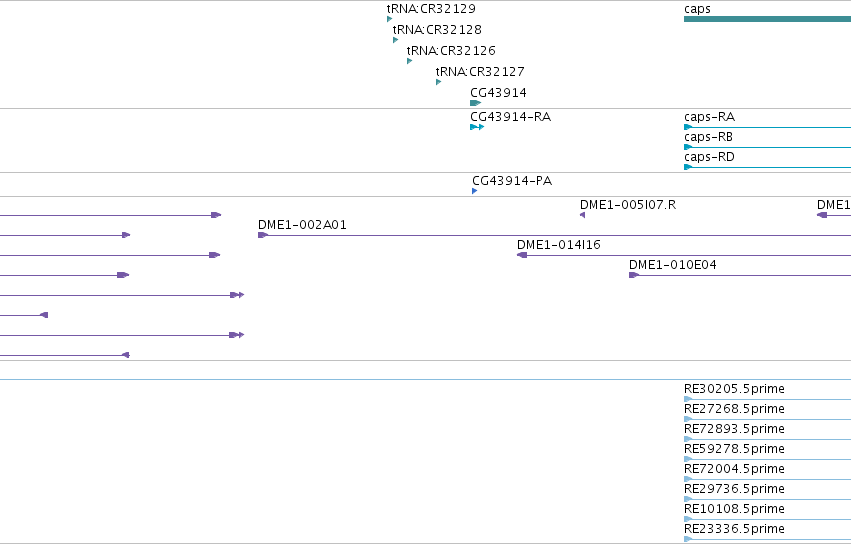
Task: Select DME1-014I16 clone label
Action: click(558, 245)
